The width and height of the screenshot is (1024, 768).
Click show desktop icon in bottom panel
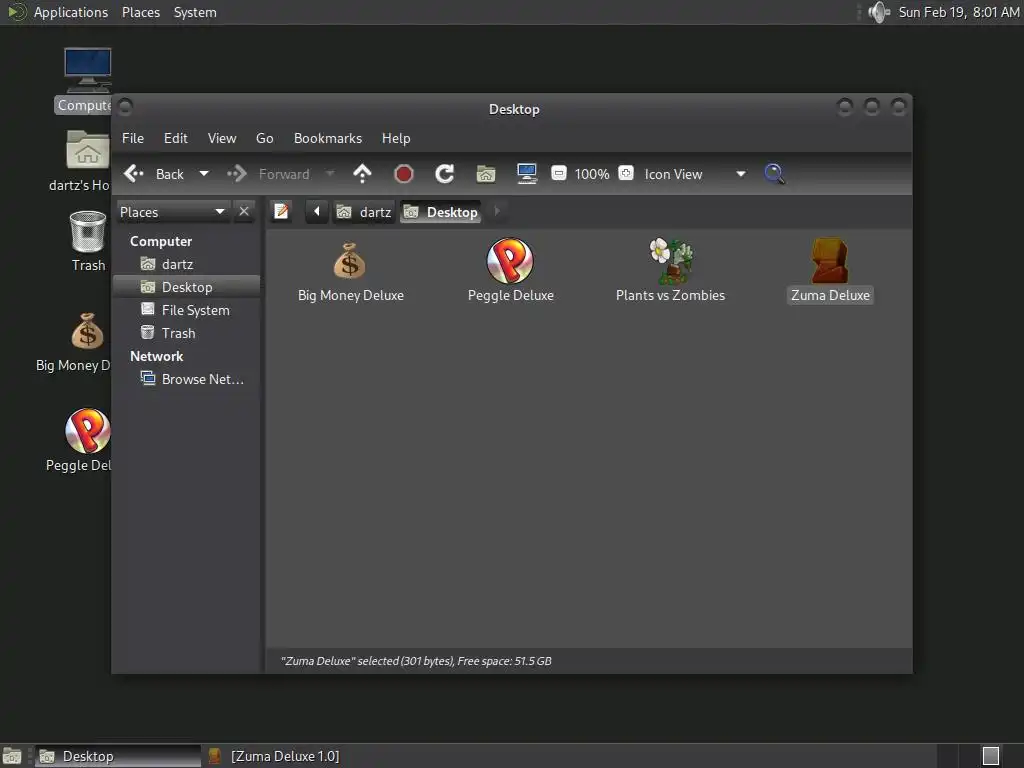(x=12, y=756)
